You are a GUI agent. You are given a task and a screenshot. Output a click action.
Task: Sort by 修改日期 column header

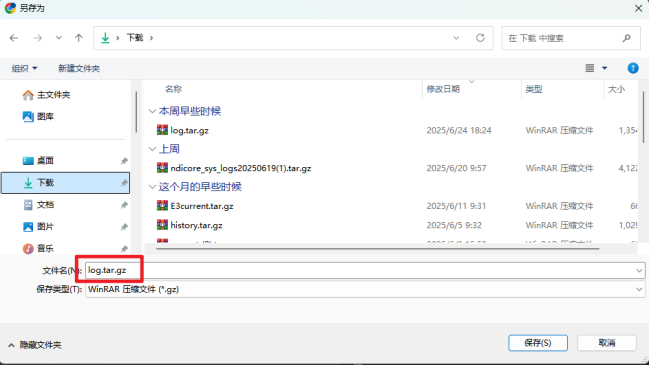tap(443, 89)
